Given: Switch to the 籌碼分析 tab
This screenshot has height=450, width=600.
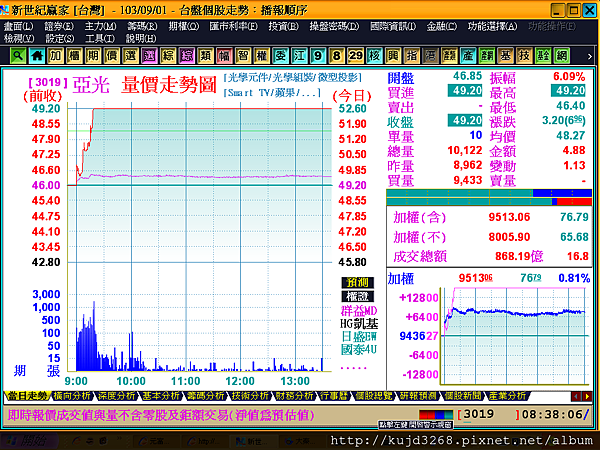Looking at the screenshot, I should point(205,396).
